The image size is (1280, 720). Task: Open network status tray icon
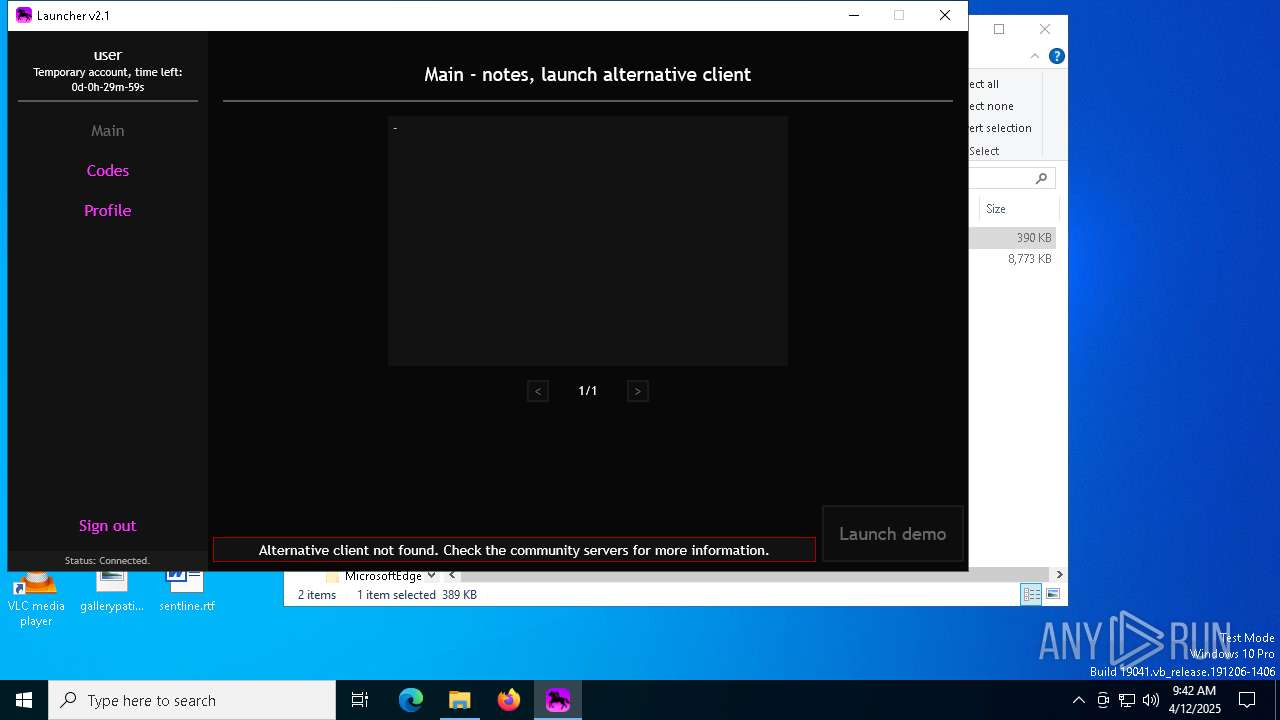click(1127, 700)
